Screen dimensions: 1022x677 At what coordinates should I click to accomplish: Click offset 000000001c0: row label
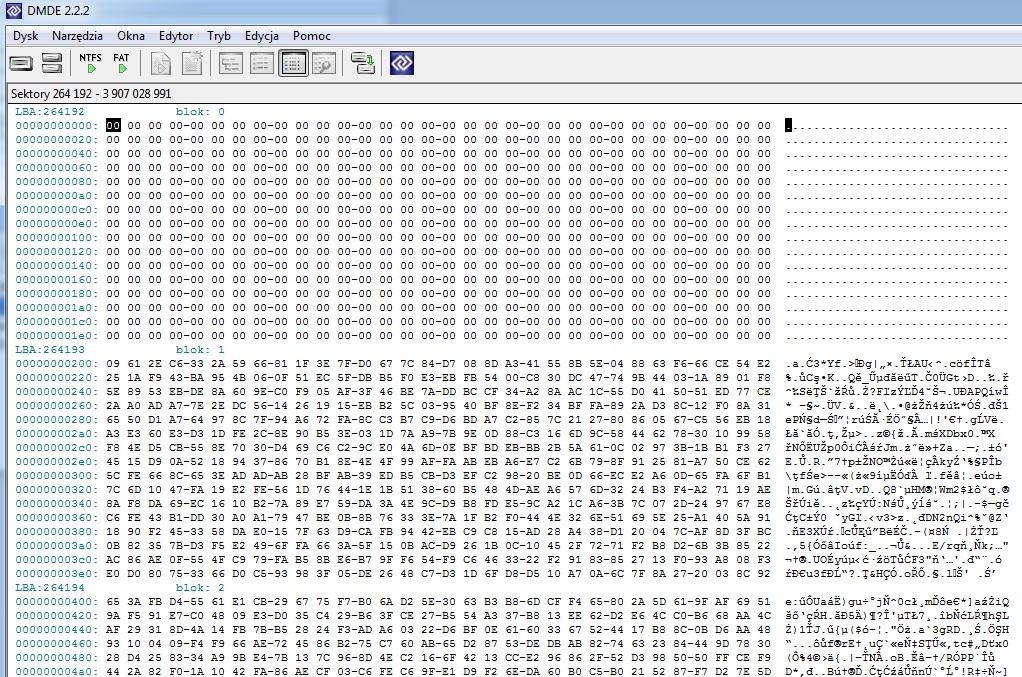click(x=57, y=321)
